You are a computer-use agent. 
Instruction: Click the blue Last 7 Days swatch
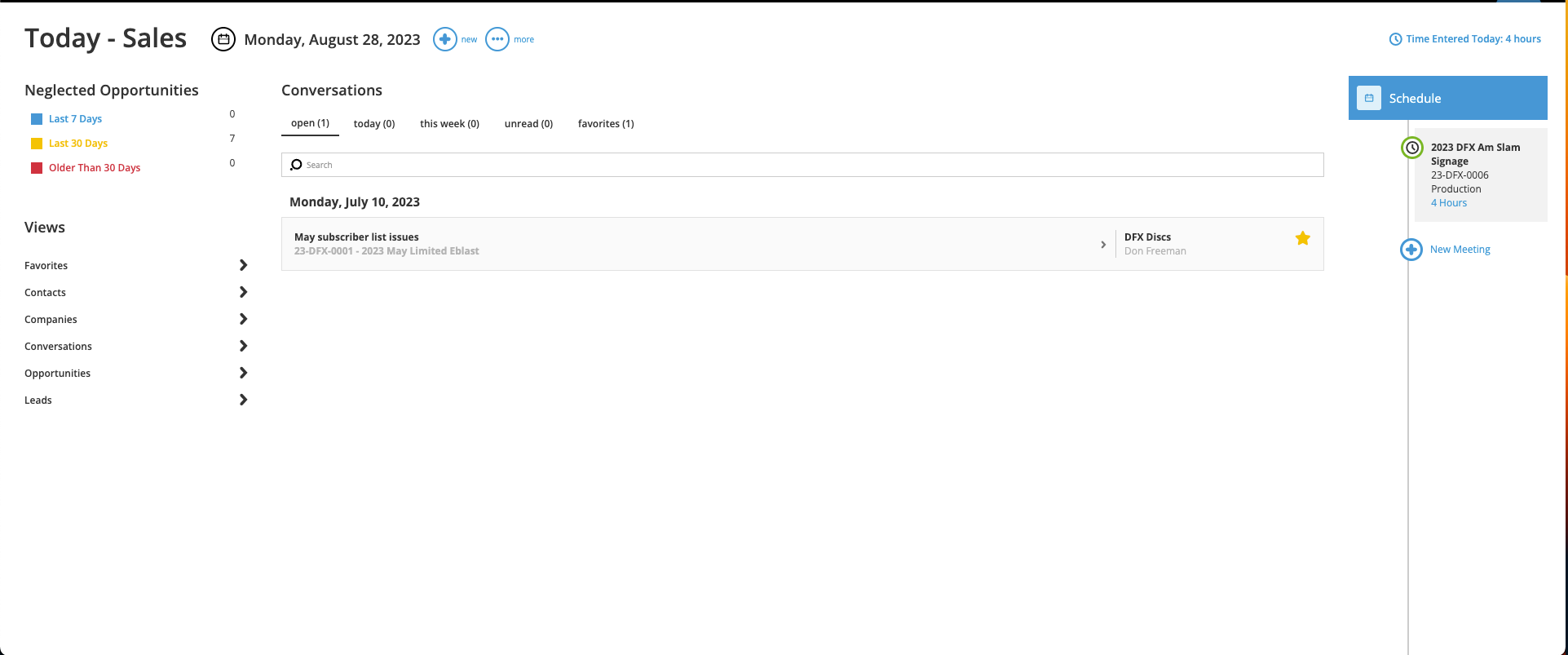coord(37,119)
